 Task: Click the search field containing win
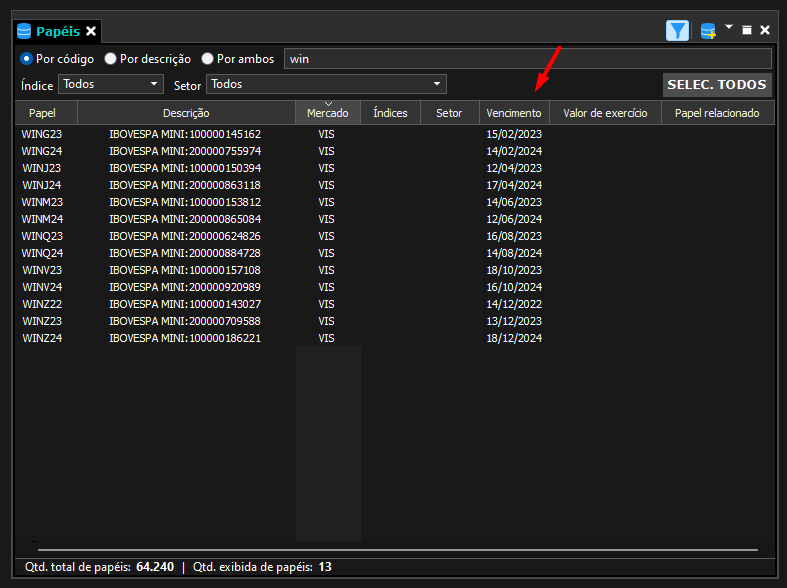528,59
